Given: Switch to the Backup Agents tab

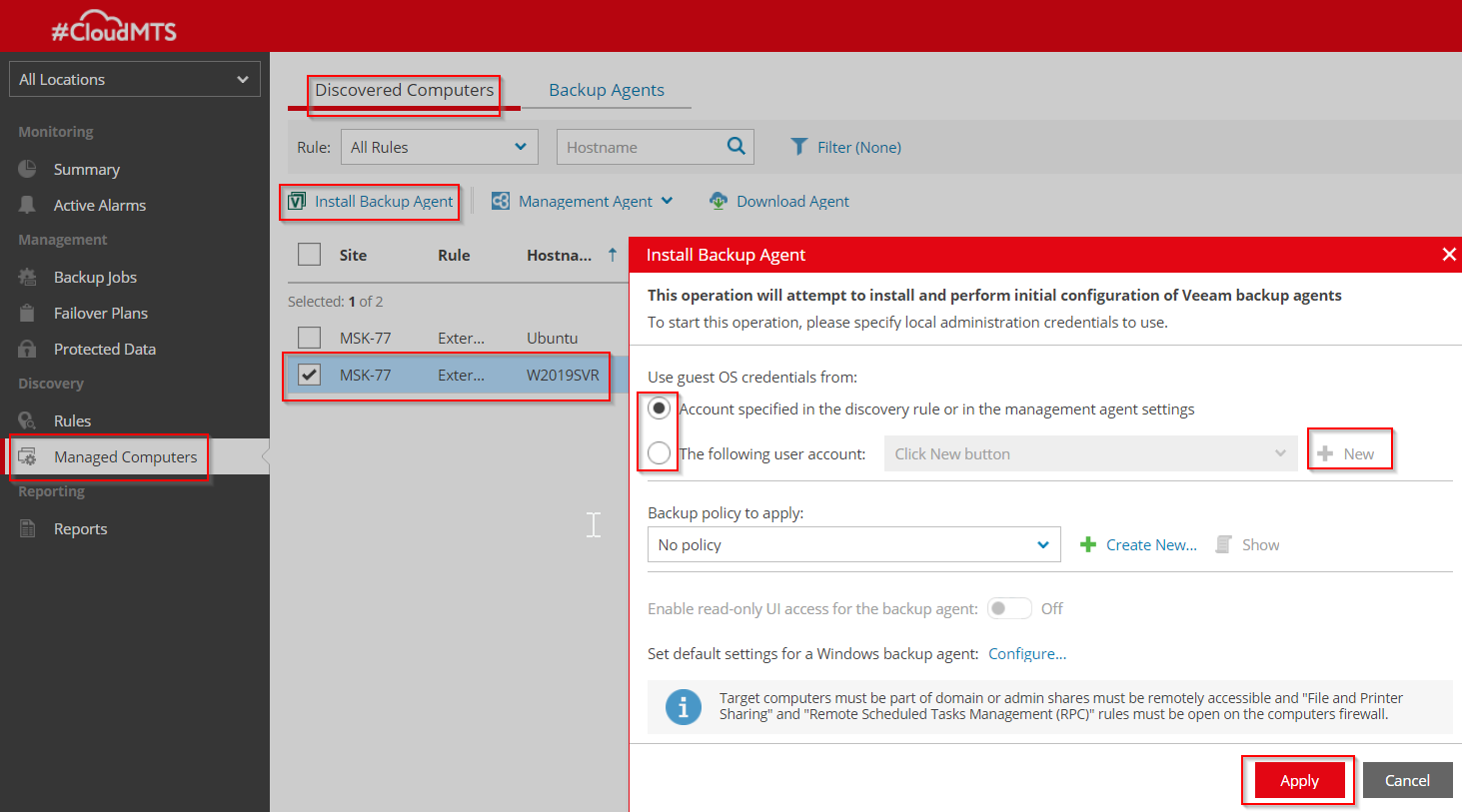Looking at the screenshot, I should pos(606,90).
